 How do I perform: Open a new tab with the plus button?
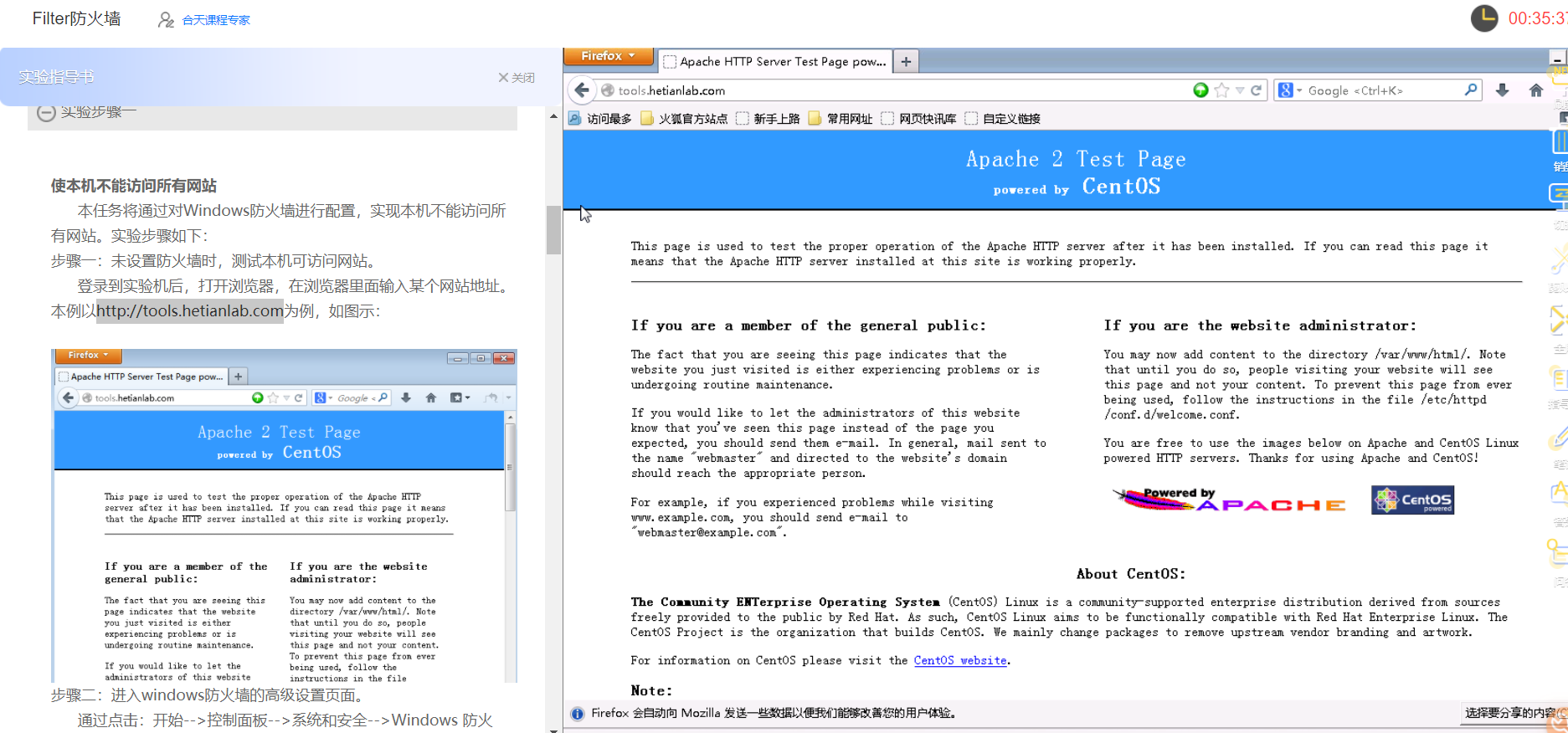click(906, 61)
